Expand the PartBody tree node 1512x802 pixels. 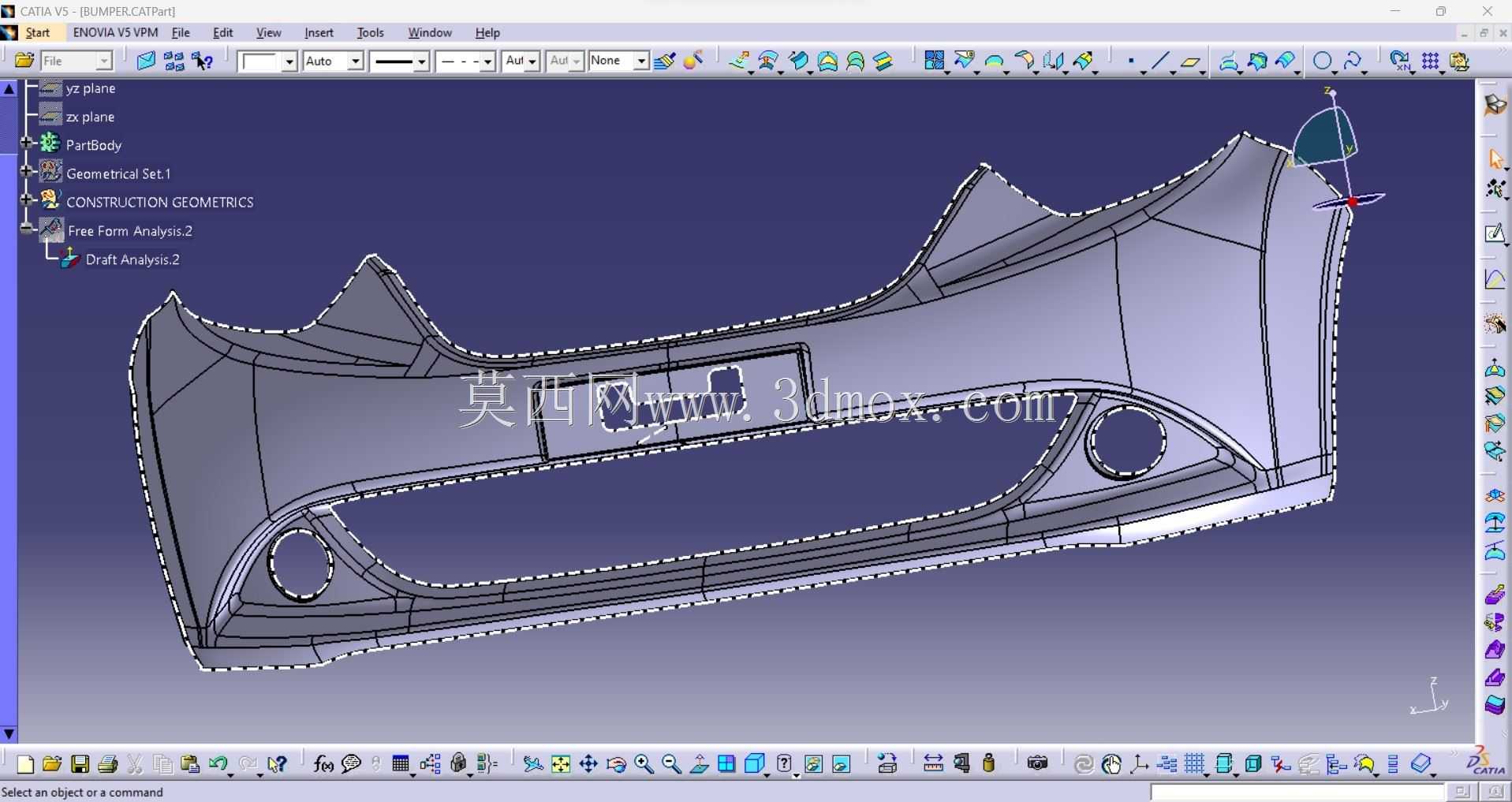point(26,144)
